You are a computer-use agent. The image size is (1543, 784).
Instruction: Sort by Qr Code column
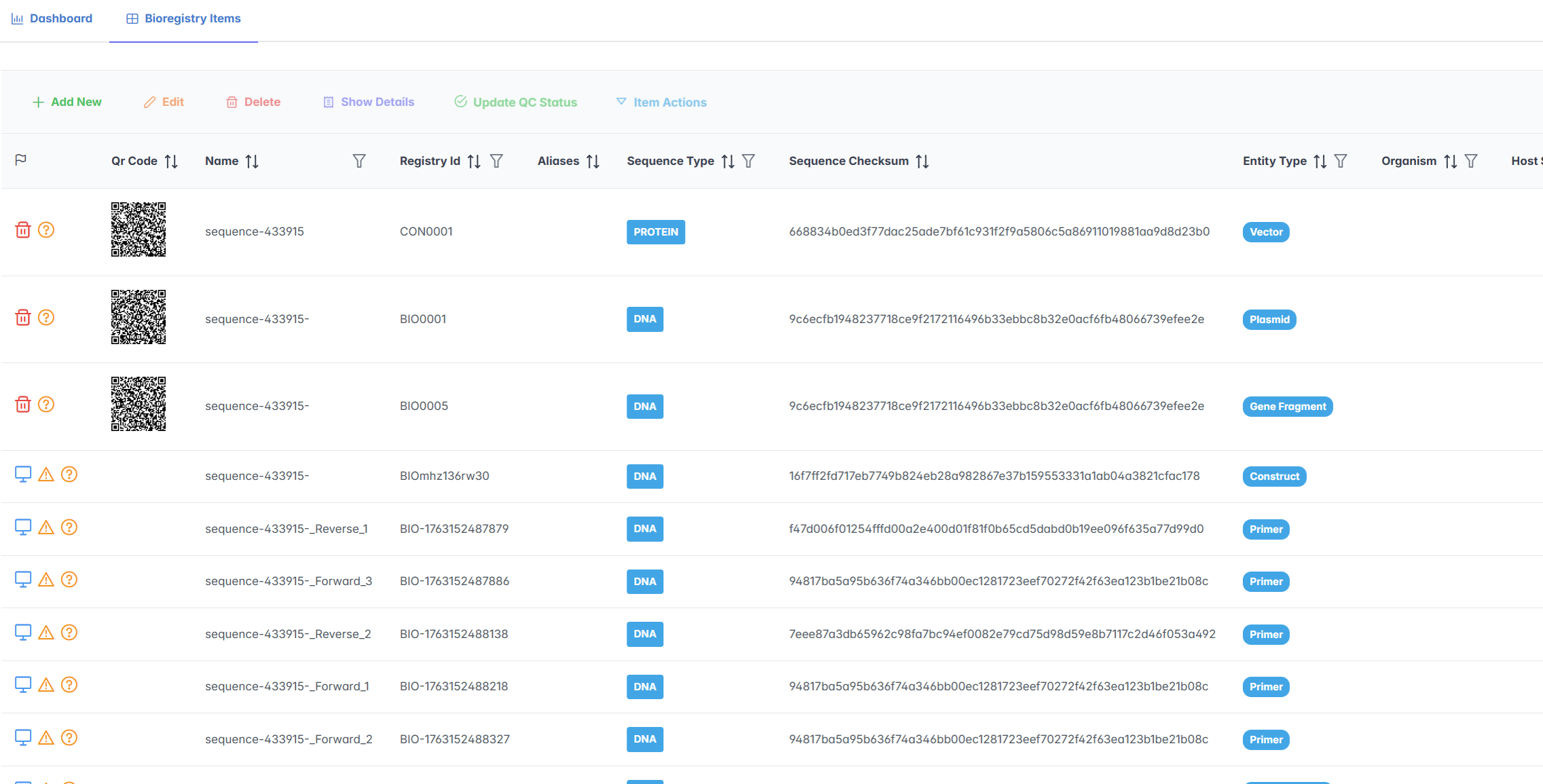click(x=171, y=161)
